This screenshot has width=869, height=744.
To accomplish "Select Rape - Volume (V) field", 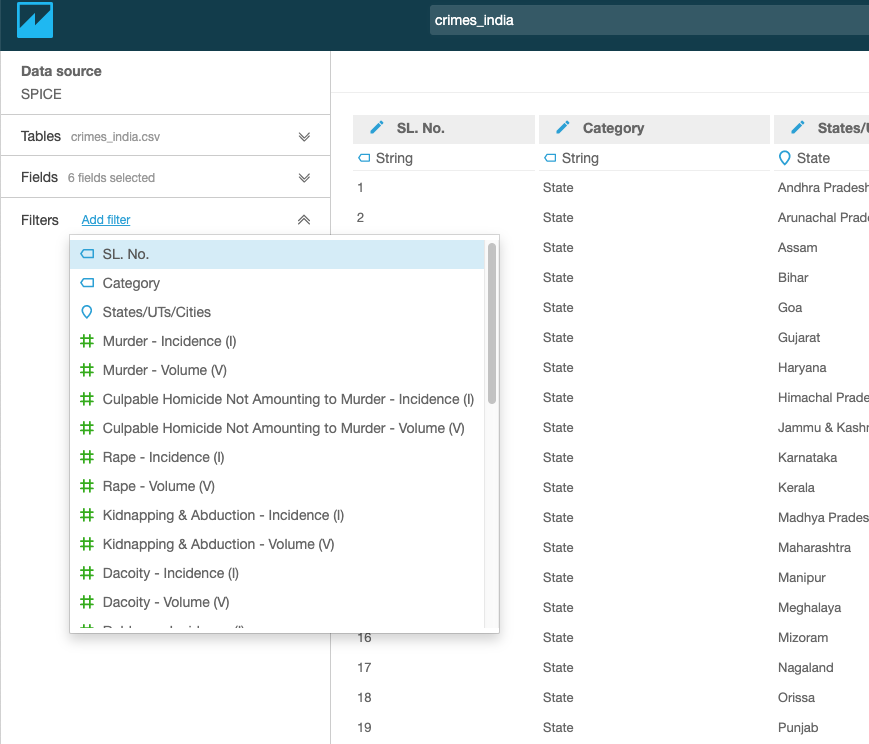I will pyautogui.click(x=158, y=486).
